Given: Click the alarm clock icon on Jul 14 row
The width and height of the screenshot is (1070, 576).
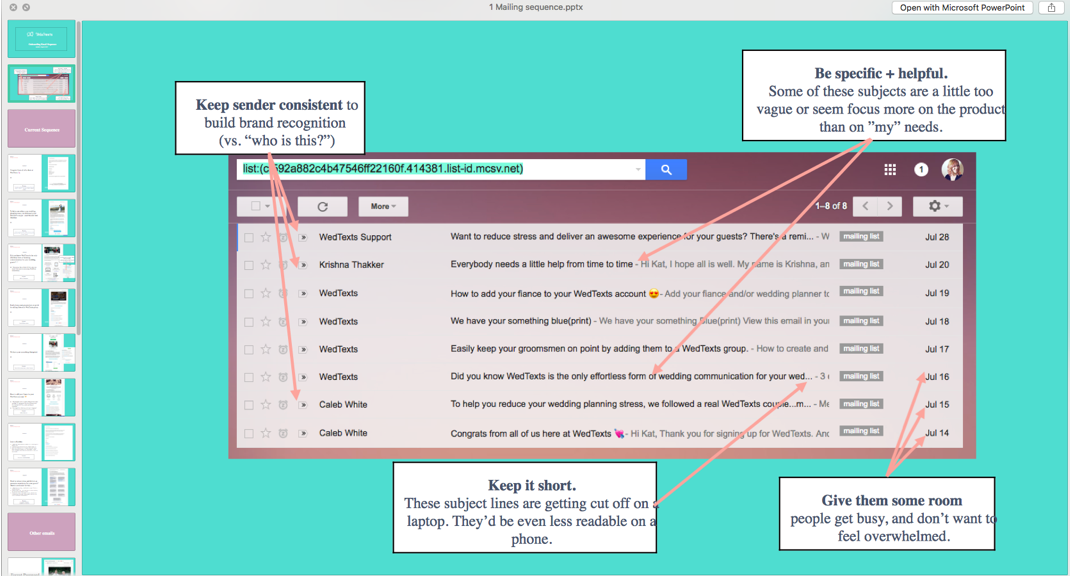Looking at the screenshot, I should tap(283, 433).
